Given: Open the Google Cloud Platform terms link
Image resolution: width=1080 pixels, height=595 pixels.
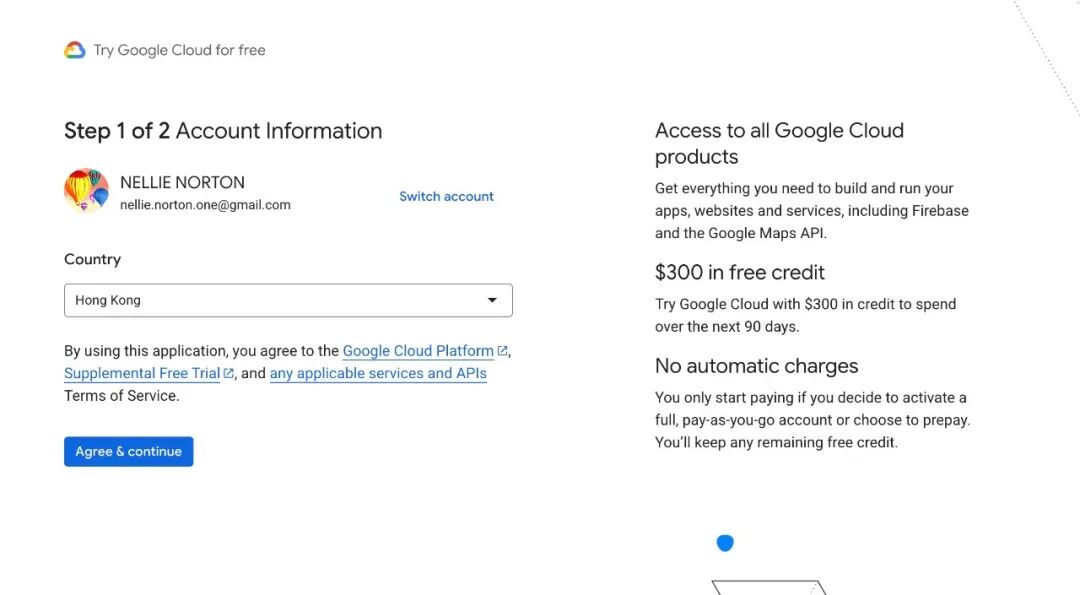Looking at the screenshot, I should pyautogui.click(x=418, y=351).
